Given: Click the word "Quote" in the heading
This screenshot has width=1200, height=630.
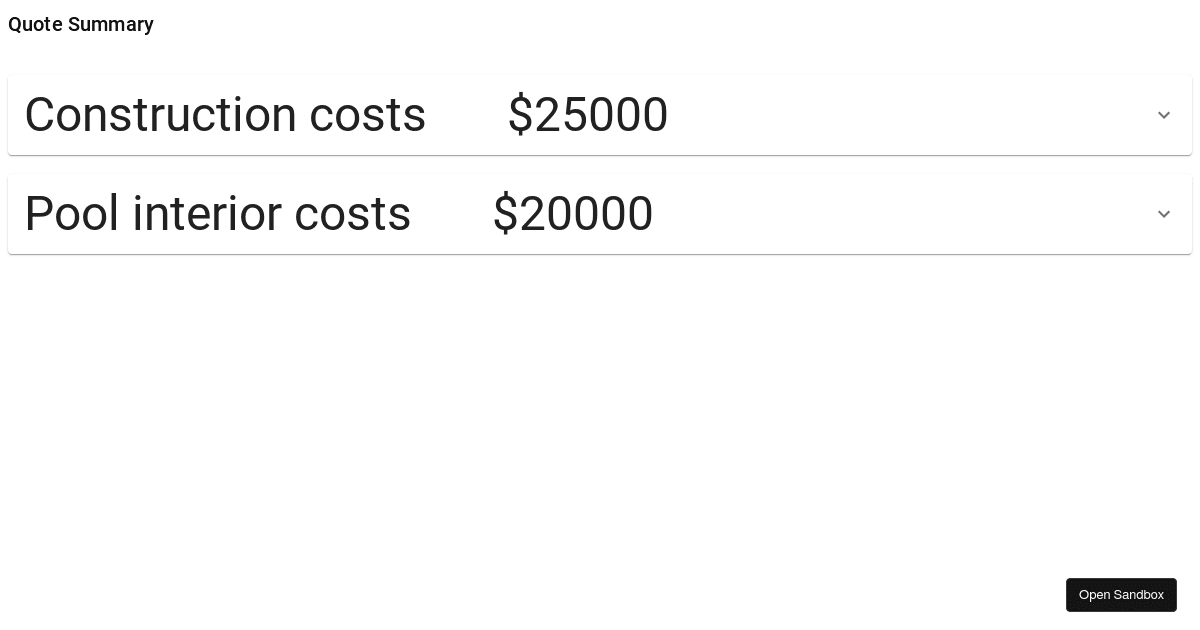Looking at the screenshot, I should coord(35,25).
